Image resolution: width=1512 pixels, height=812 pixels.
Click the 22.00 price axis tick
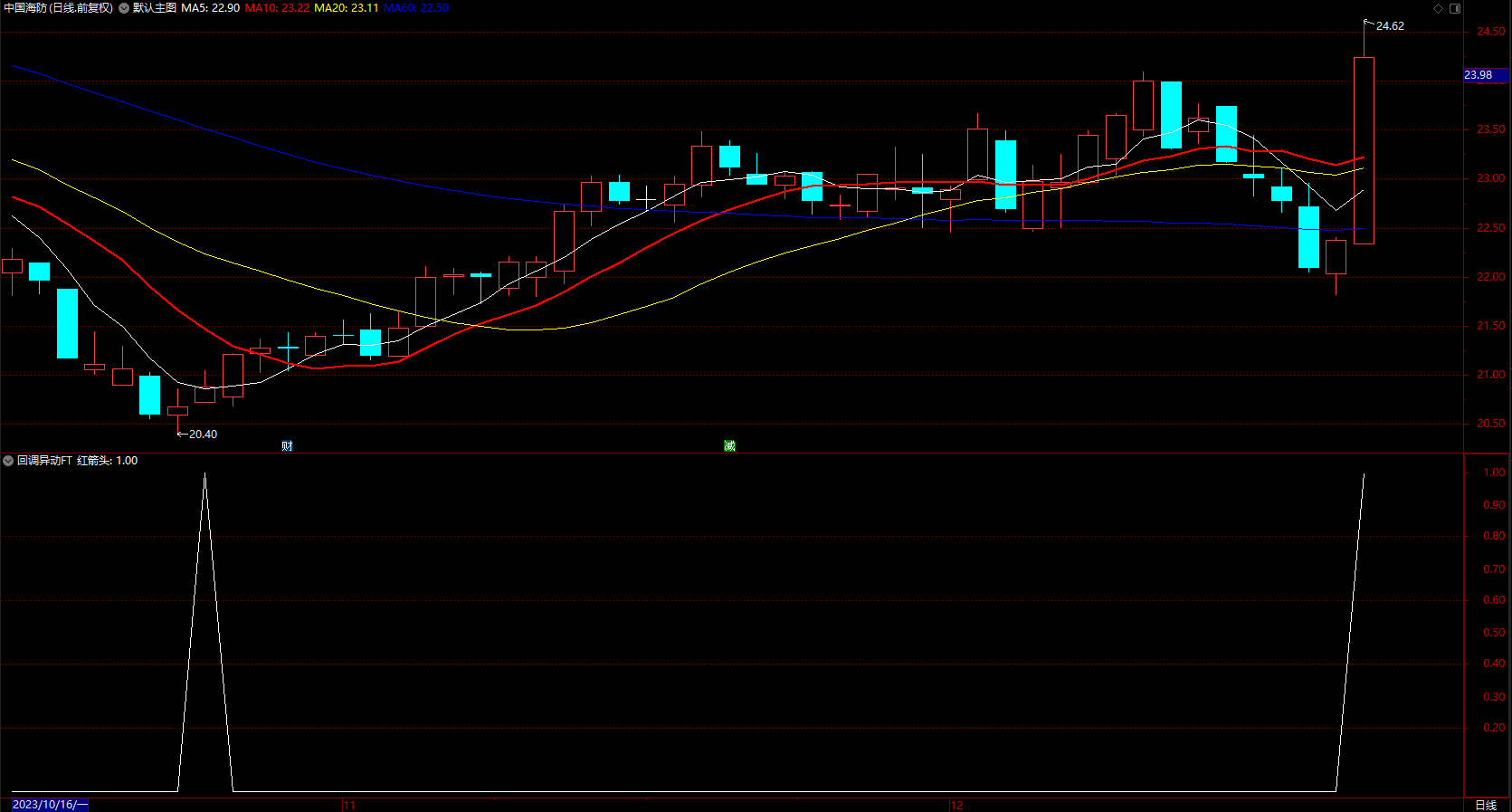1491,277
